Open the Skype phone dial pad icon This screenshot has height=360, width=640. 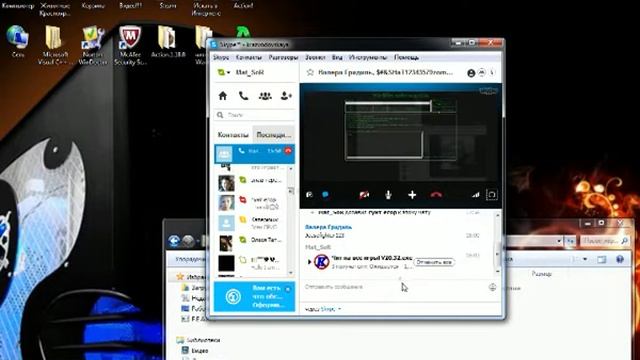click(243, 96)
